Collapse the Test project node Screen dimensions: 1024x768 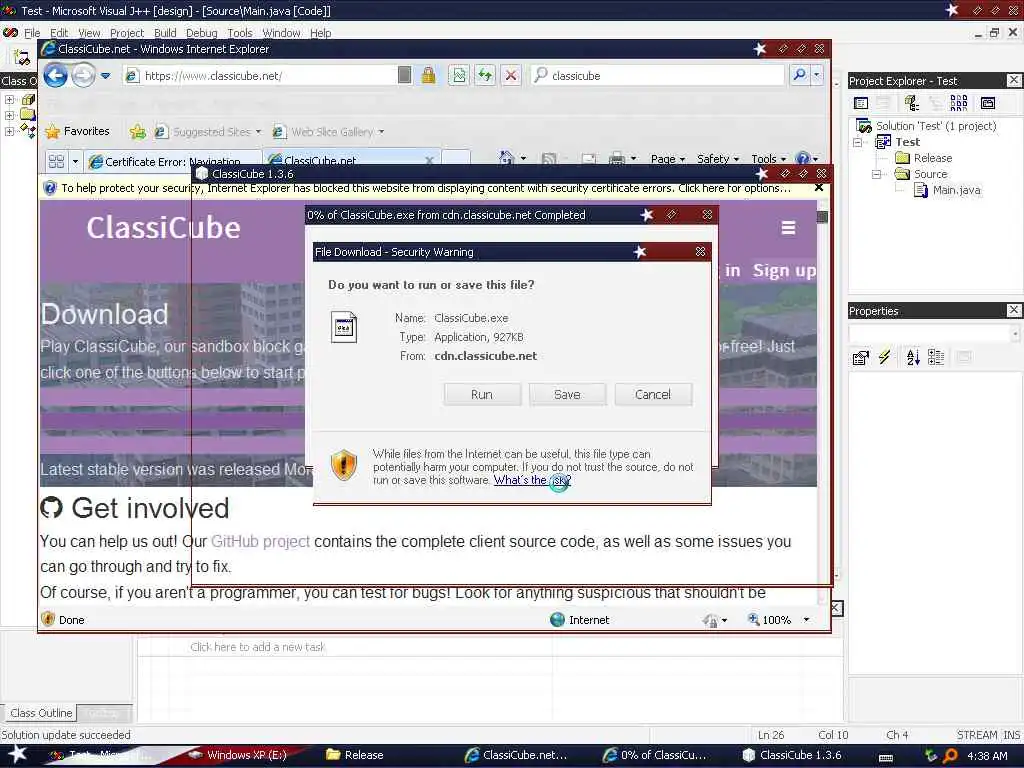pos(858,142)
